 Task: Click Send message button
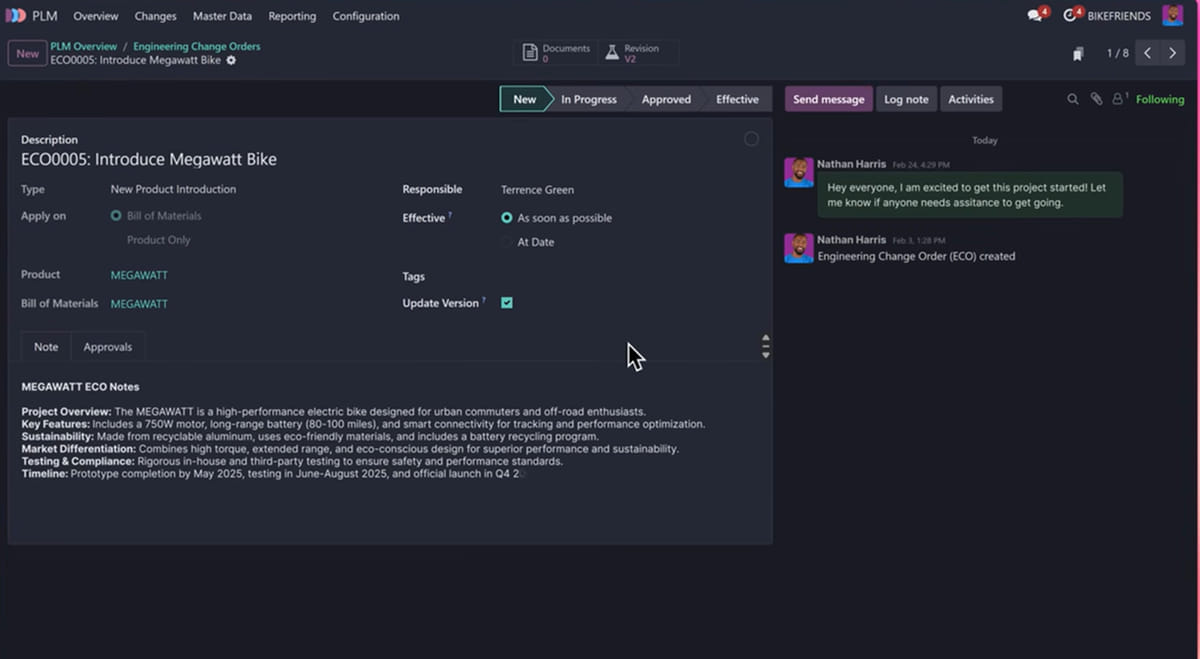[829, 99]
